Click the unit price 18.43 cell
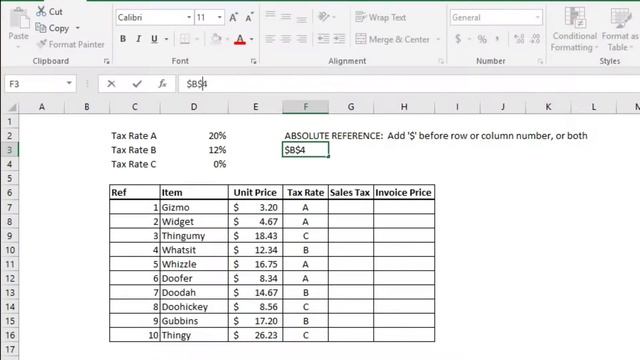640x360 pixels. pos(255,236)
